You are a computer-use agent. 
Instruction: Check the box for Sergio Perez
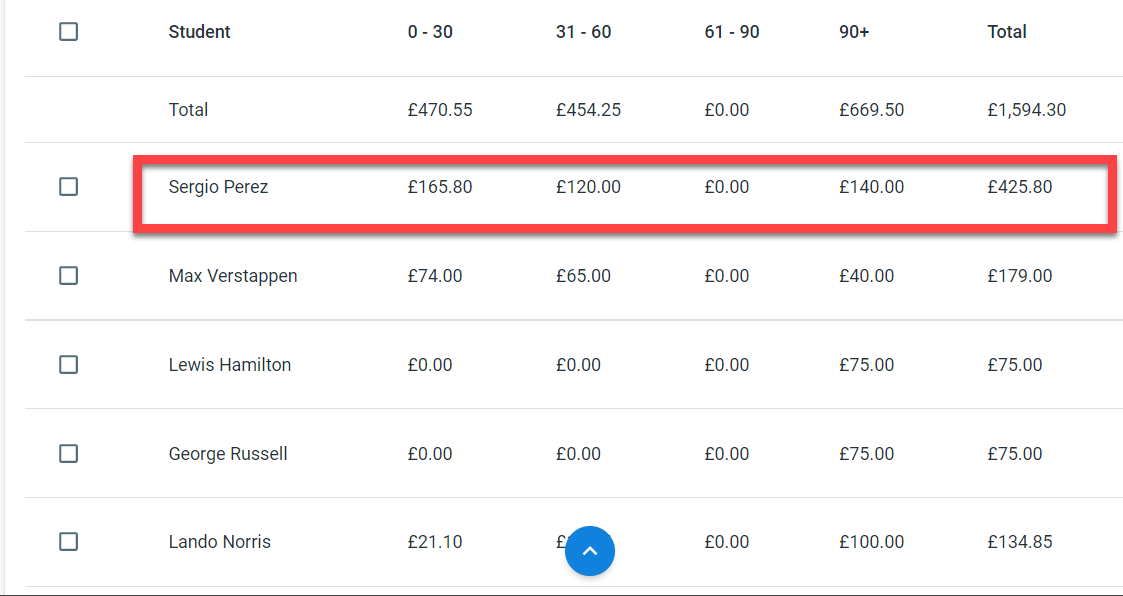(x=68, y=187)
